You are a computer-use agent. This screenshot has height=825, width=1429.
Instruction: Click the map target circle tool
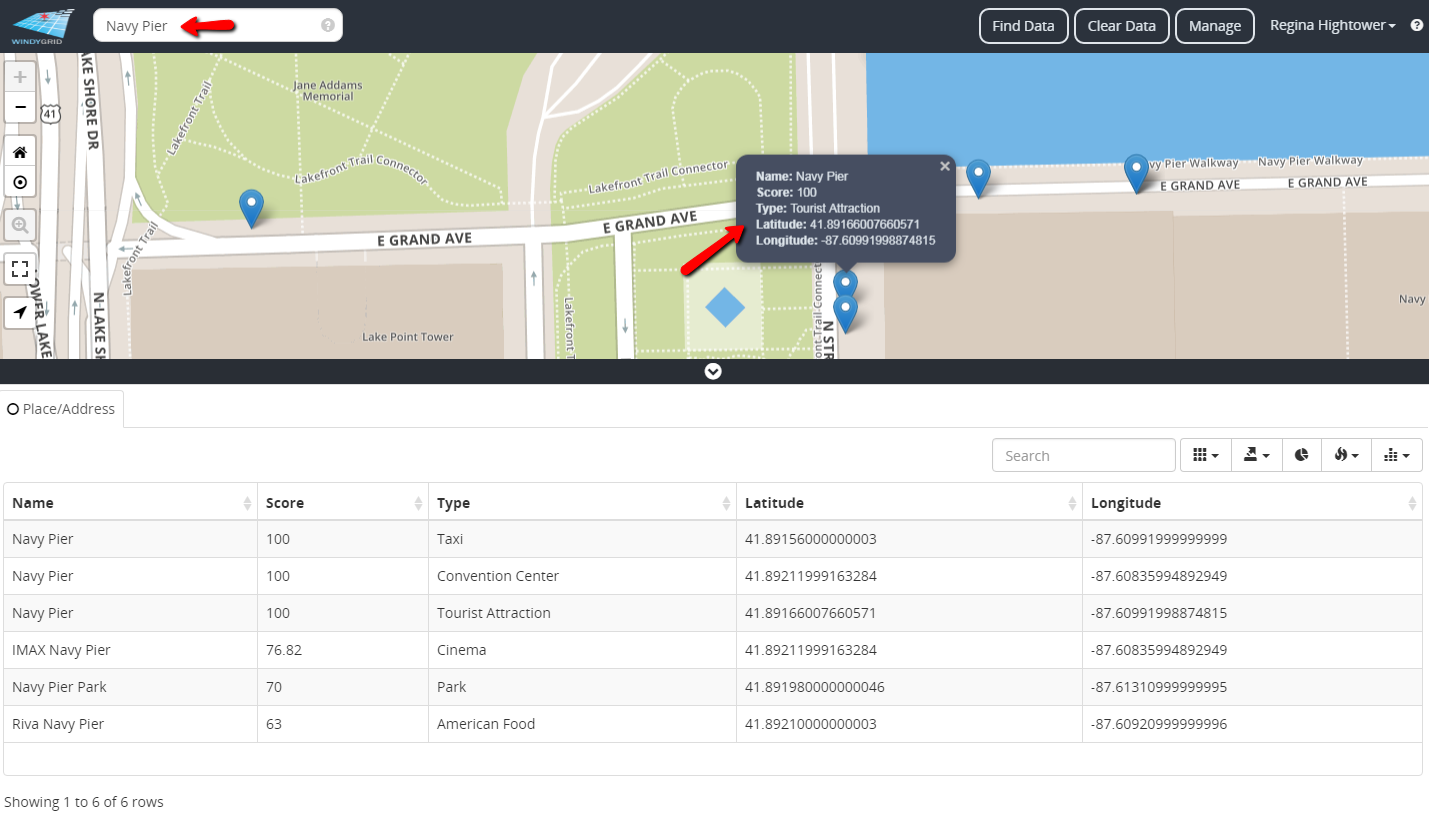point(20,184)
